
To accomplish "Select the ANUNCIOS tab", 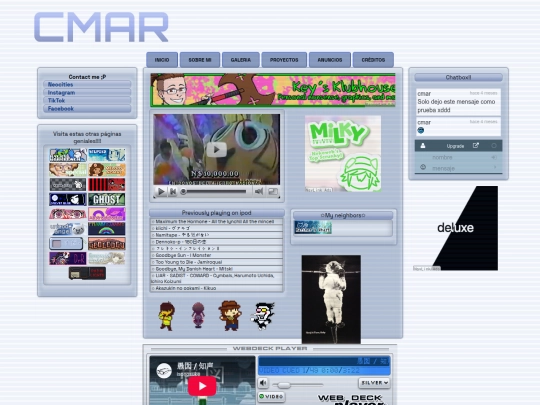I will point(330,60).
